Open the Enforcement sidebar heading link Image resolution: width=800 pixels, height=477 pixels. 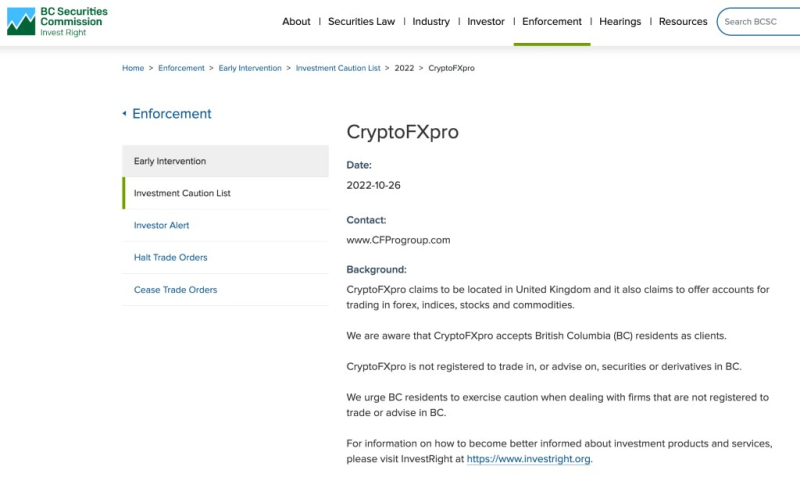coord(171,113)
